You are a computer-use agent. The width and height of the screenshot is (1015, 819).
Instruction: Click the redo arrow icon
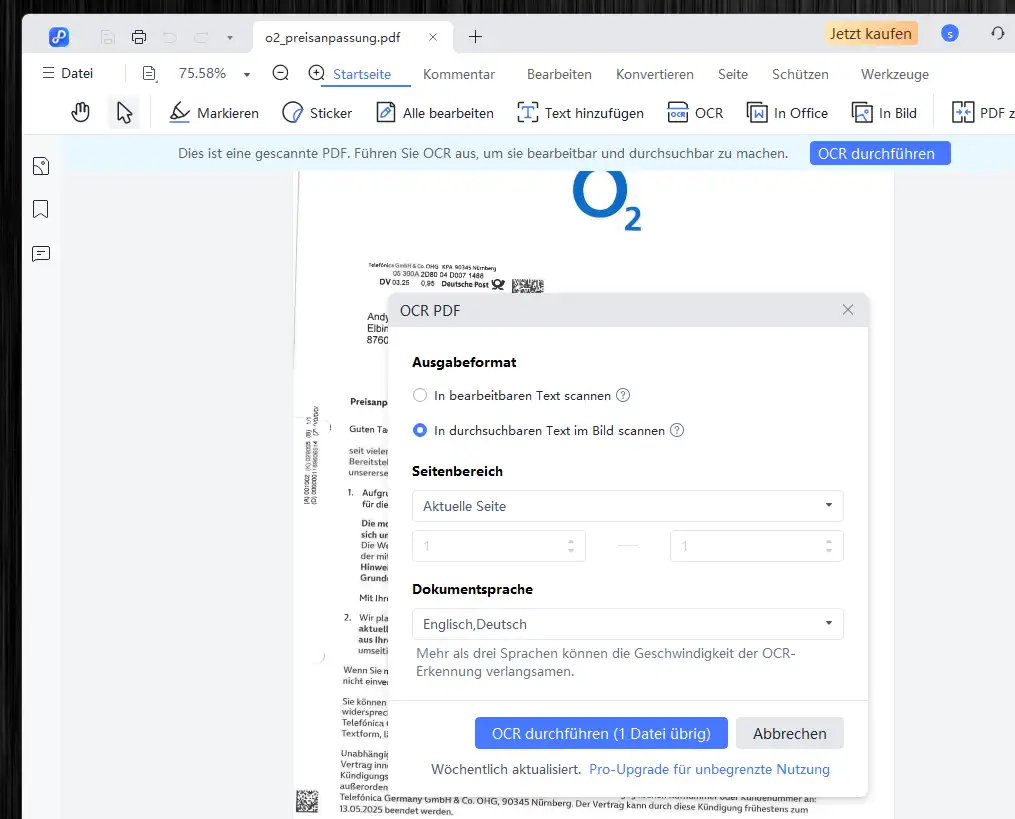[201, 37]
